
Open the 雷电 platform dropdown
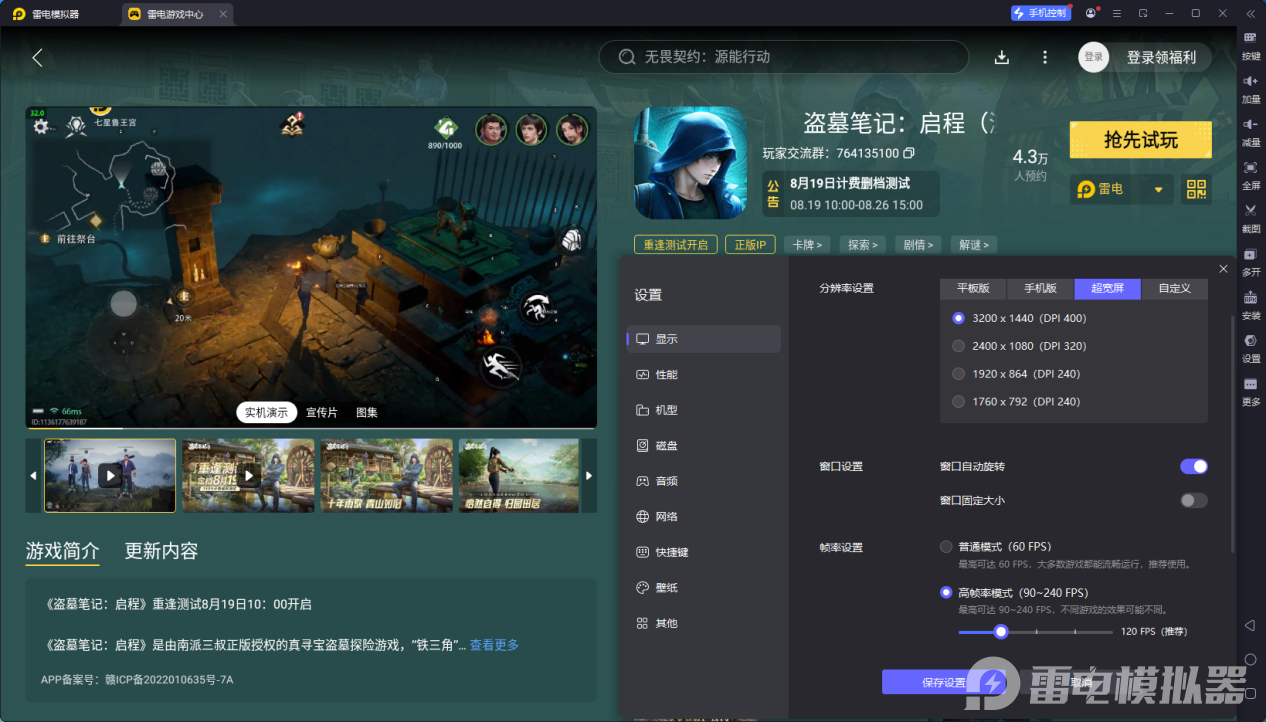tap(1121, 189)
